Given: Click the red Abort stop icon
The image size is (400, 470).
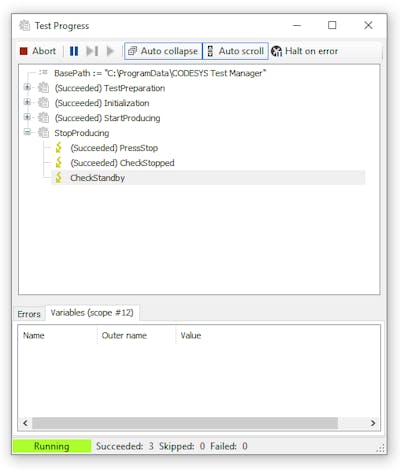Looking at the screenshot, I should pyautogui.click(x=24, y=51).
